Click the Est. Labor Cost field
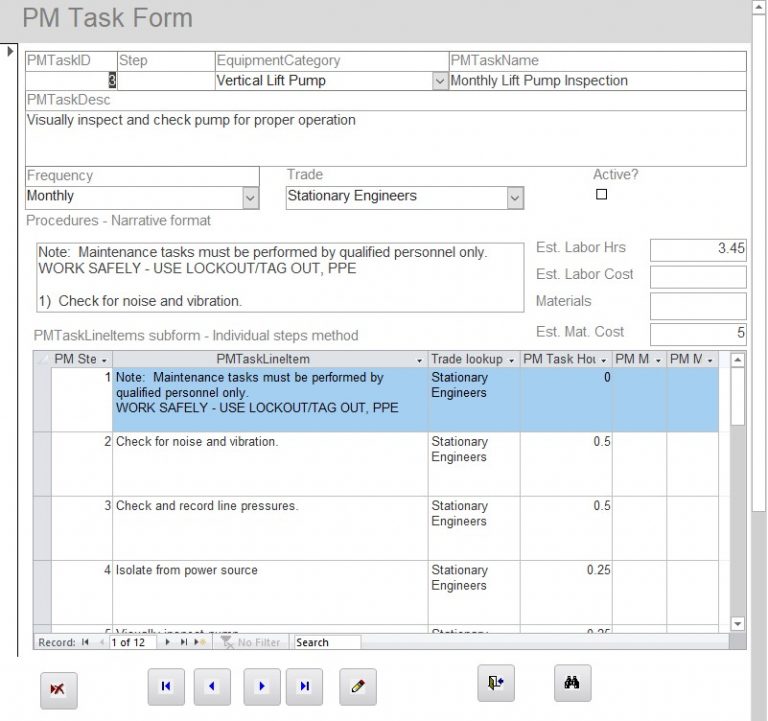The width and height of the screenshot is (768, 721). (698, 277)
